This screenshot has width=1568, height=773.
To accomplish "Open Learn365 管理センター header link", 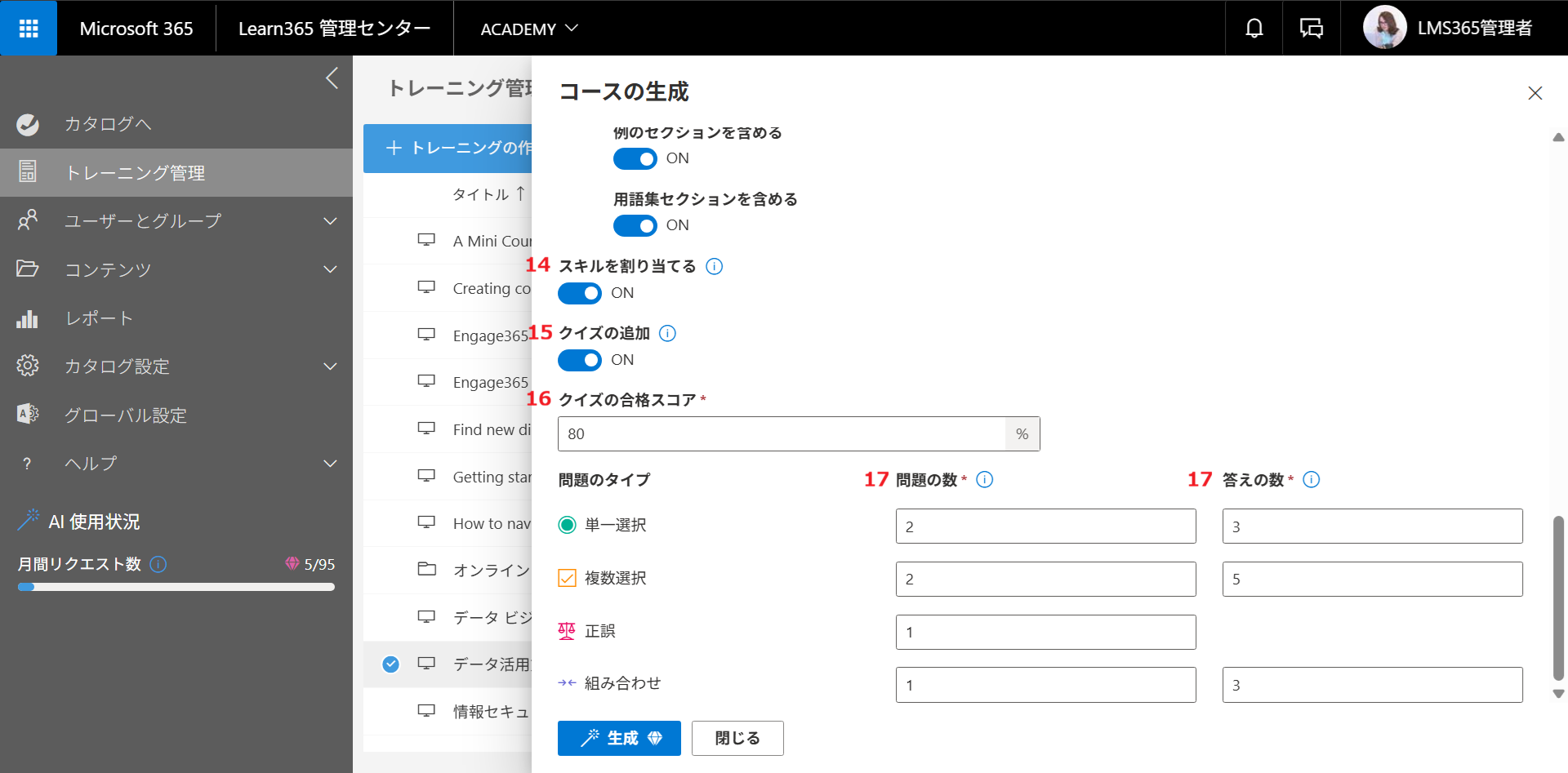I will click(x=334, y=29).
